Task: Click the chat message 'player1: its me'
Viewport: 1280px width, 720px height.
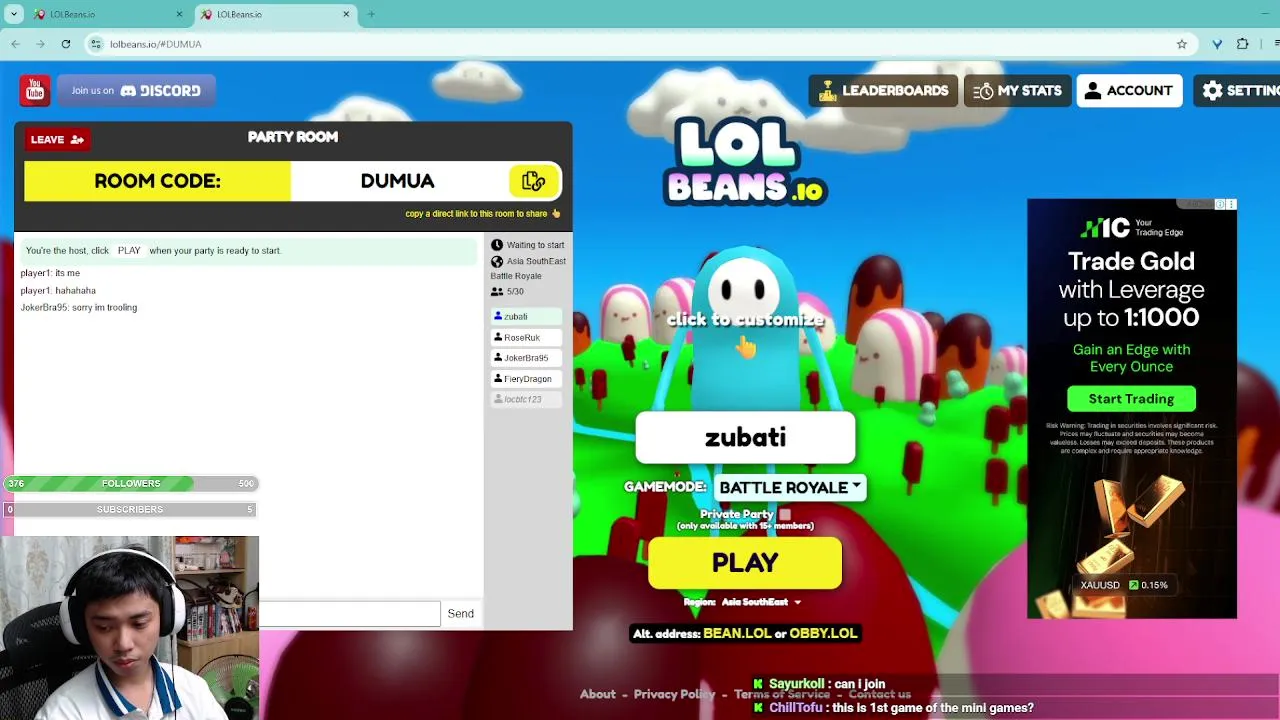Action: (x=50, y=273)
